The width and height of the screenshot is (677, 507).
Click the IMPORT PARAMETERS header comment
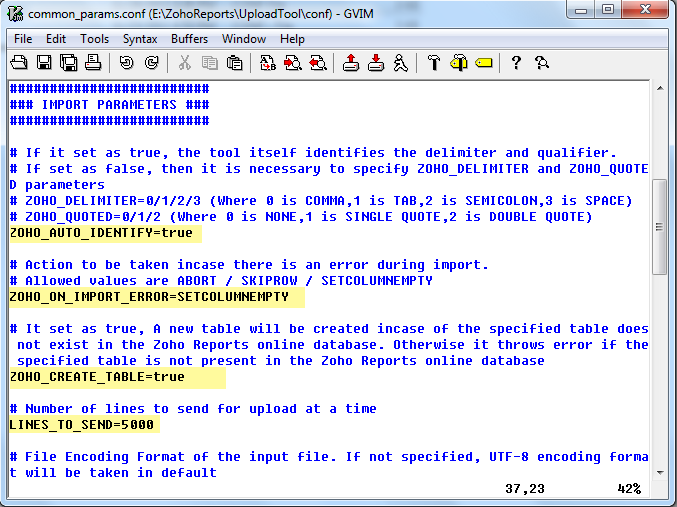109,105
